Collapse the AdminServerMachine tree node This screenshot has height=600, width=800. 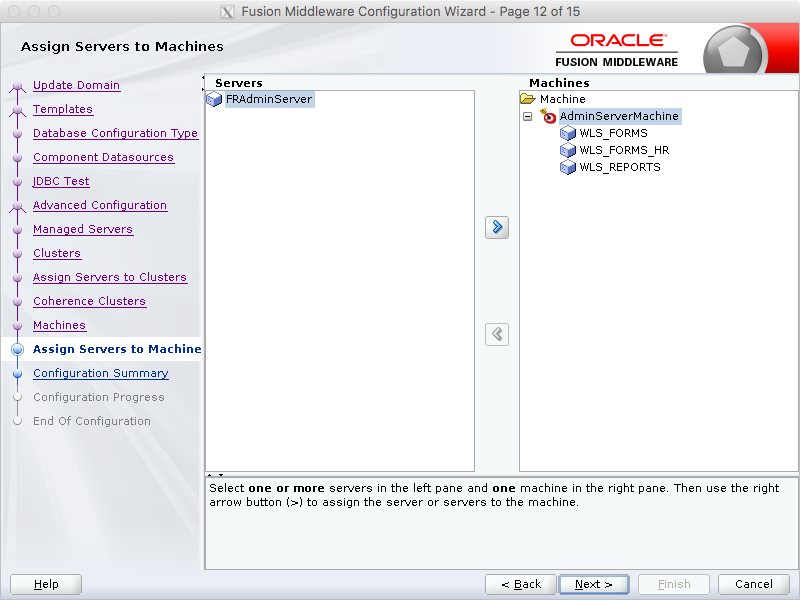[528, 116]
